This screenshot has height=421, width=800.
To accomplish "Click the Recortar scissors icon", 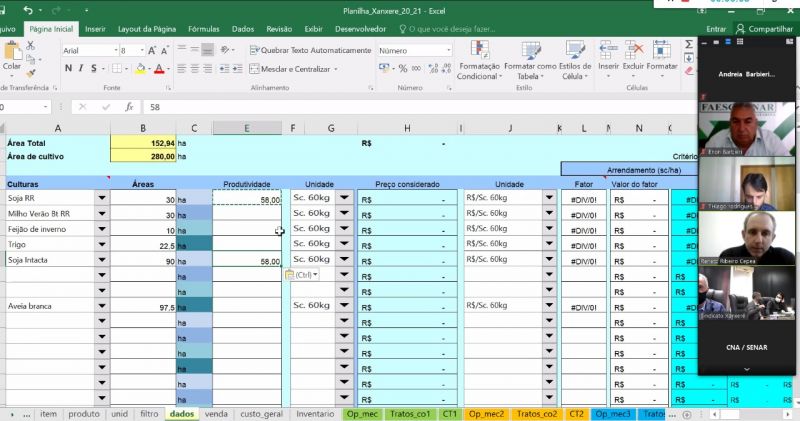I will pos(31,45).
